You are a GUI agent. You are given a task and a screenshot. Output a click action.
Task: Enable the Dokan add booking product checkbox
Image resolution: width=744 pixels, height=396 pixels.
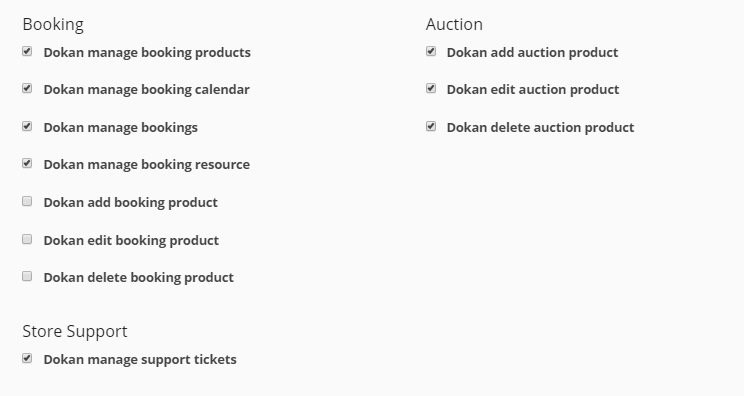(27, 201)
